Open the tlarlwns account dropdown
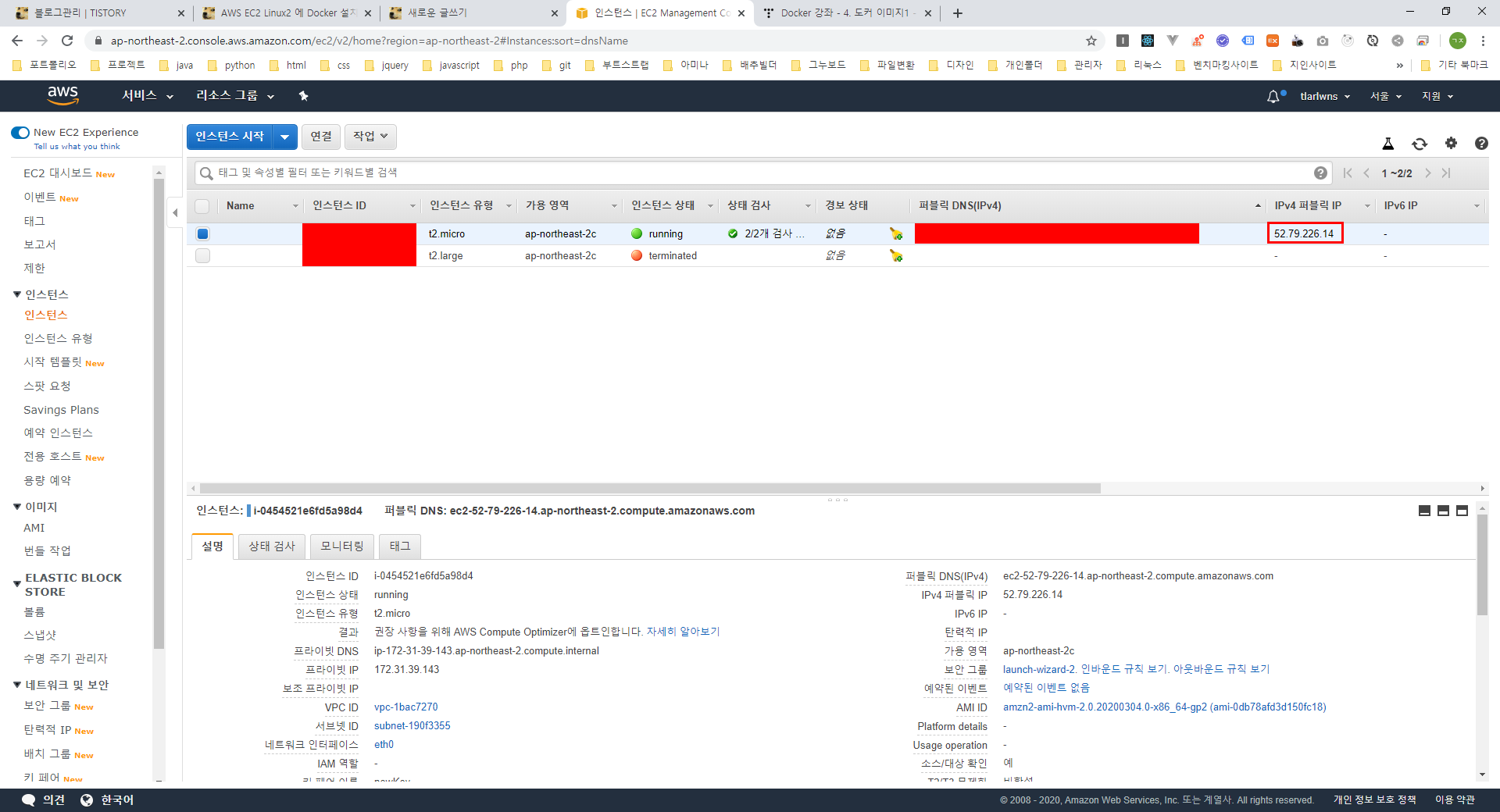 (x=1325, y=96)
